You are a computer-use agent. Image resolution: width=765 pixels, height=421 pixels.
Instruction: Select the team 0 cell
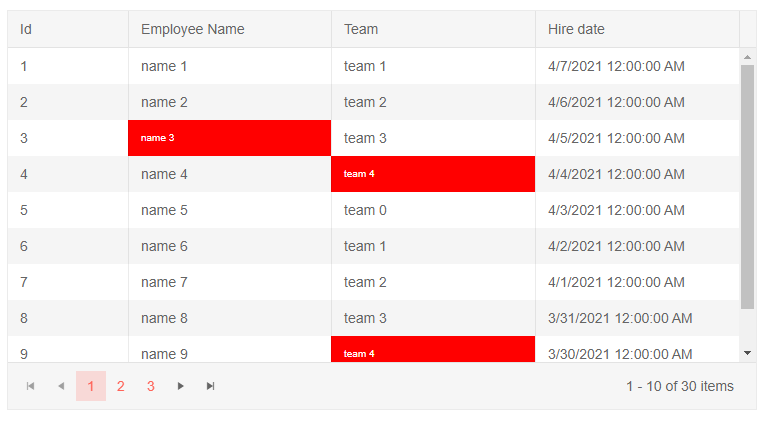432,210
